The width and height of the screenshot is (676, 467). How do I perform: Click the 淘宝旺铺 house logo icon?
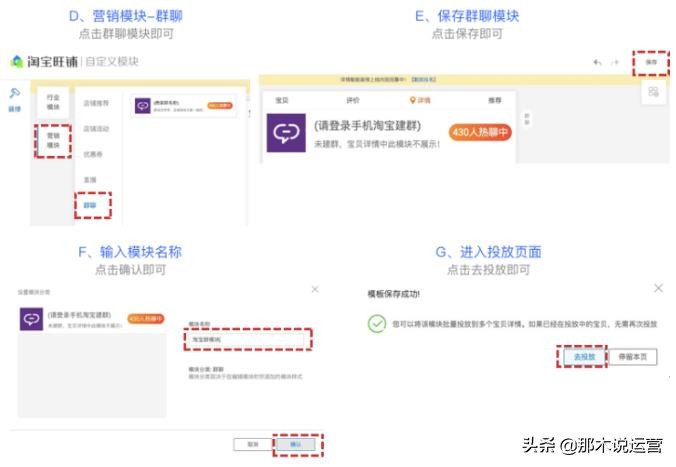16,61
